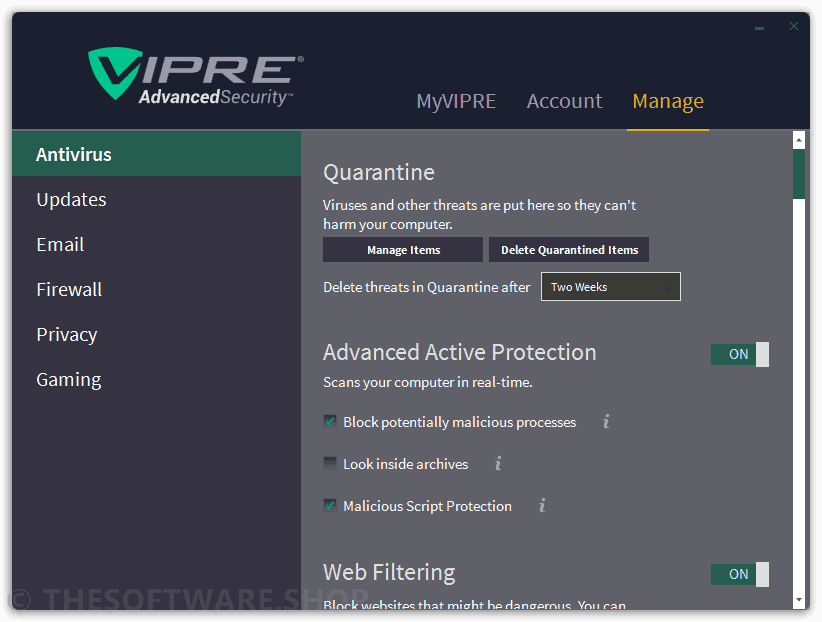Click Delete Quarantined Items button
The image size is (822, 622).
pyautogui.click(x=569, y=250)
